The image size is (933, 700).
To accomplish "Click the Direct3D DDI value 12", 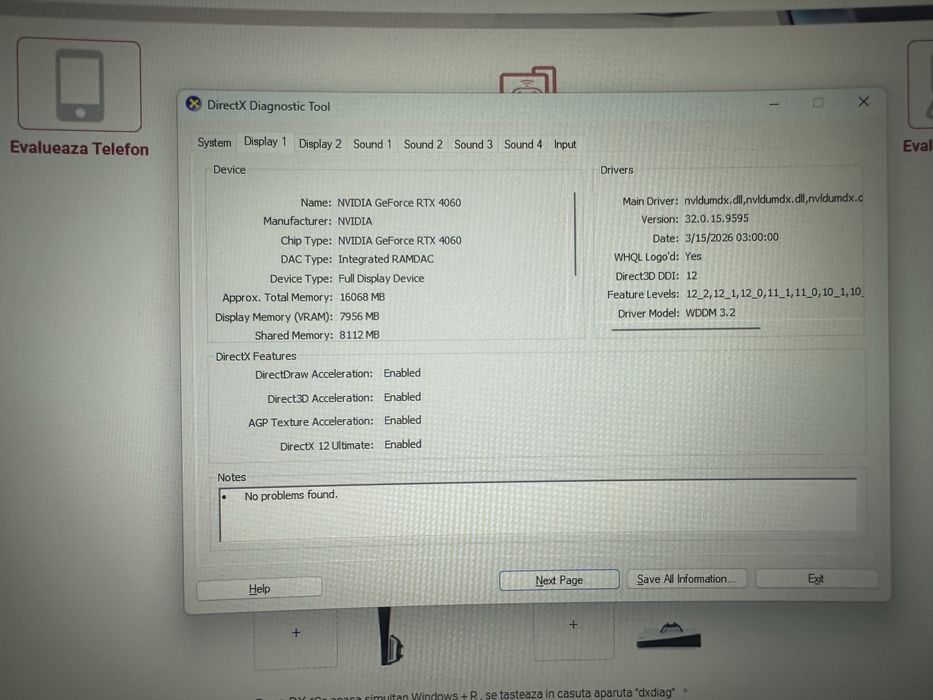I will (691, 276).
